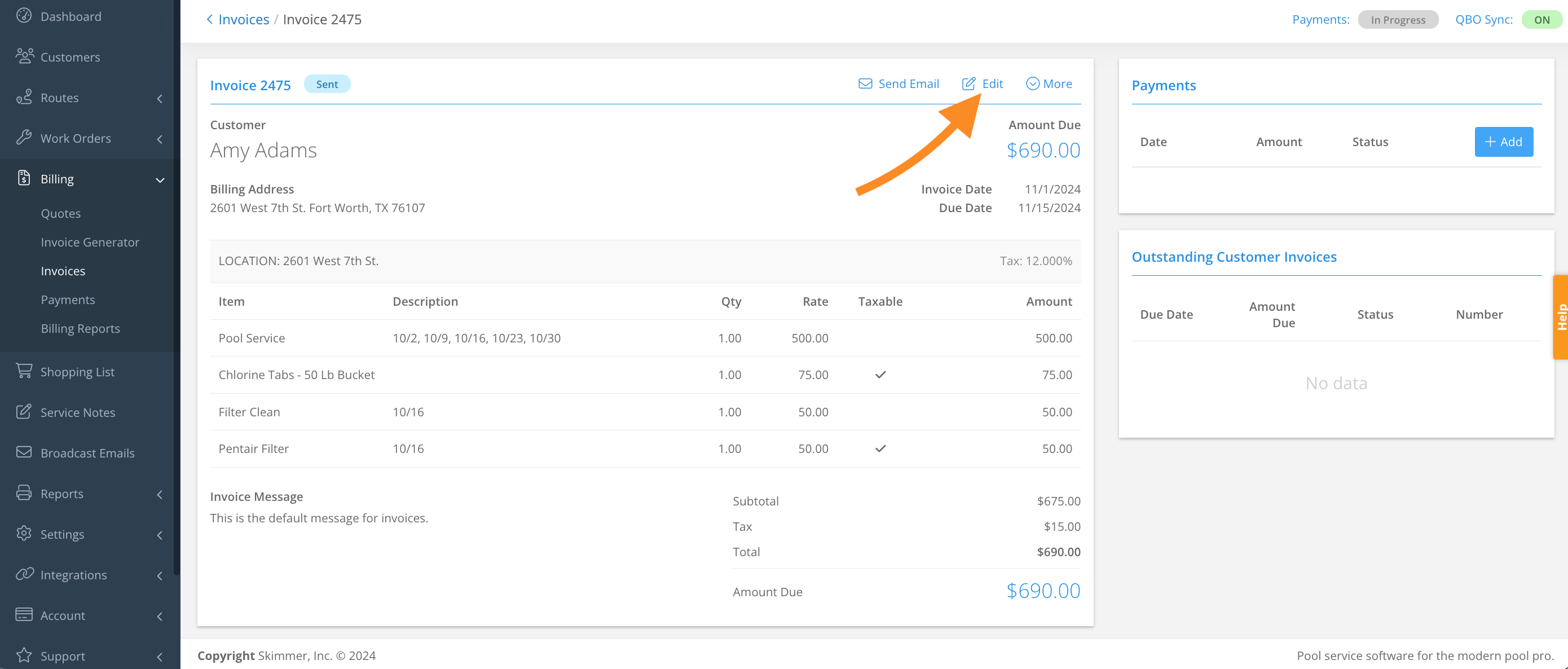Click billing address 2601 West 7th St. text
Image resolution: width=1568 pixels, height=669 pixels.
tap(317, 208)
